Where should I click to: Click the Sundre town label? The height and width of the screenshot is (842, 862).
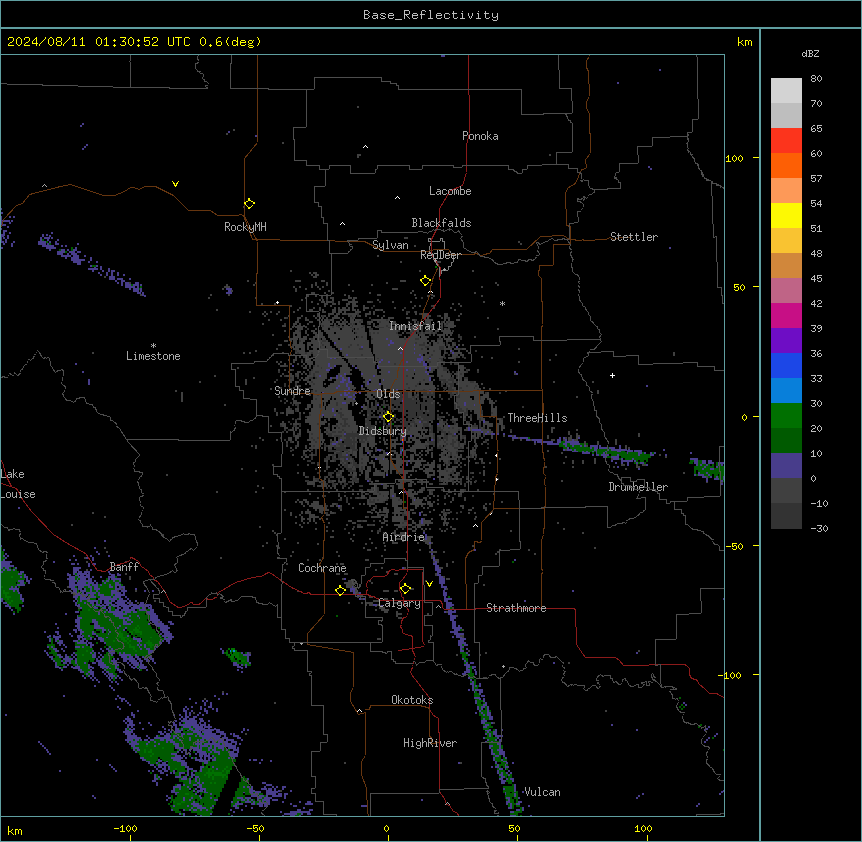coord(292,391)
